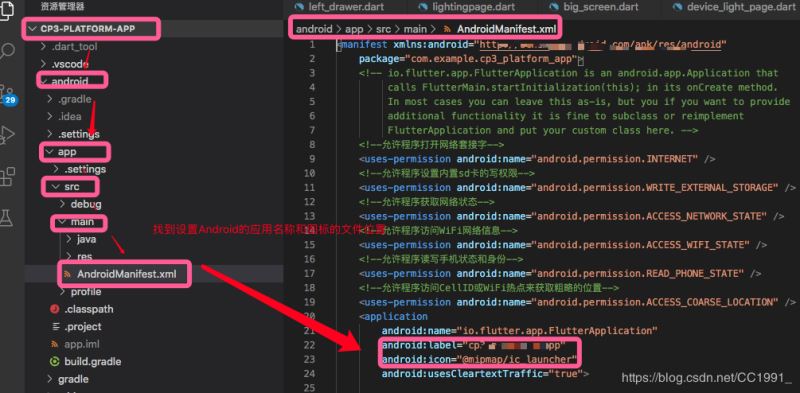
Task: Open the Explorer activity bar icon
Action: 7,11
